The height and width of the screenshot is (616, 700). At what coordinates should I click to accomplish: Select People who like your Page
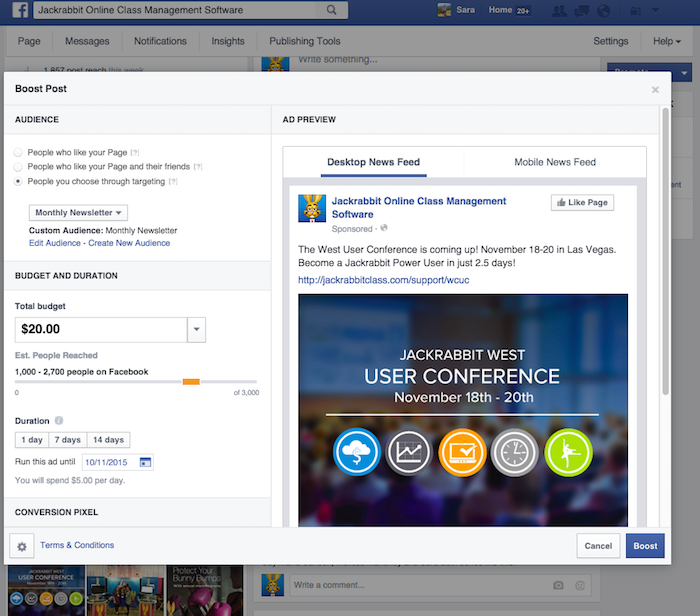pyautogui.click(x=19, y=152)
